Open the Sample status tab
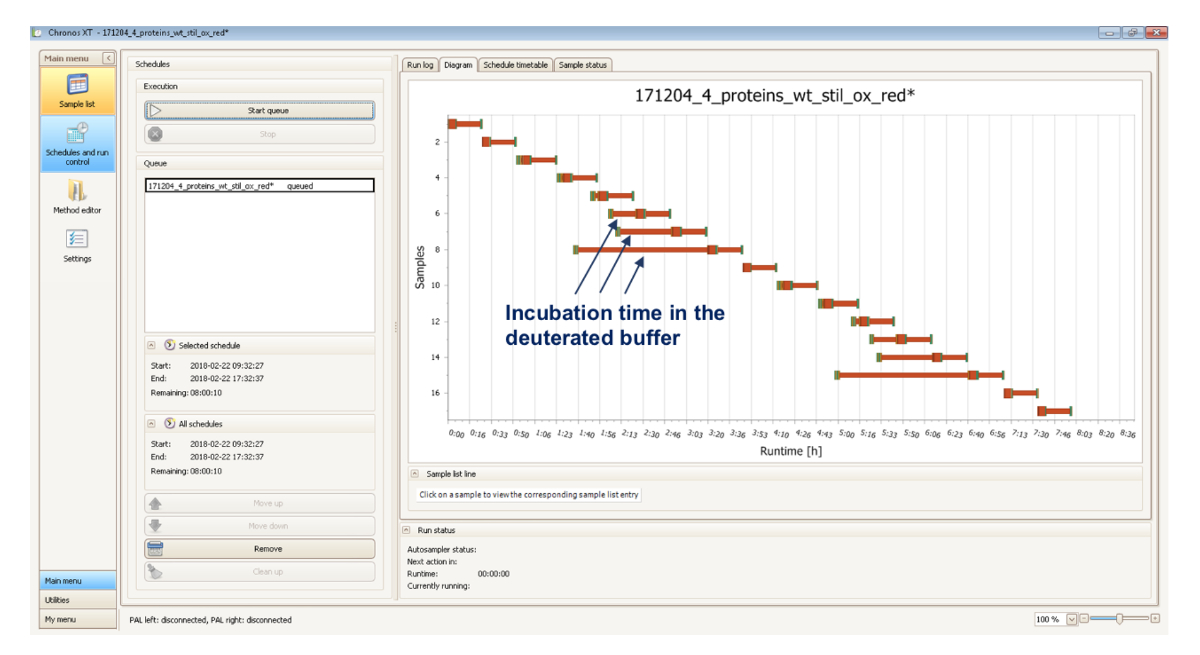This screenshot has height=655, width=1200. click(x=582, y=65)
